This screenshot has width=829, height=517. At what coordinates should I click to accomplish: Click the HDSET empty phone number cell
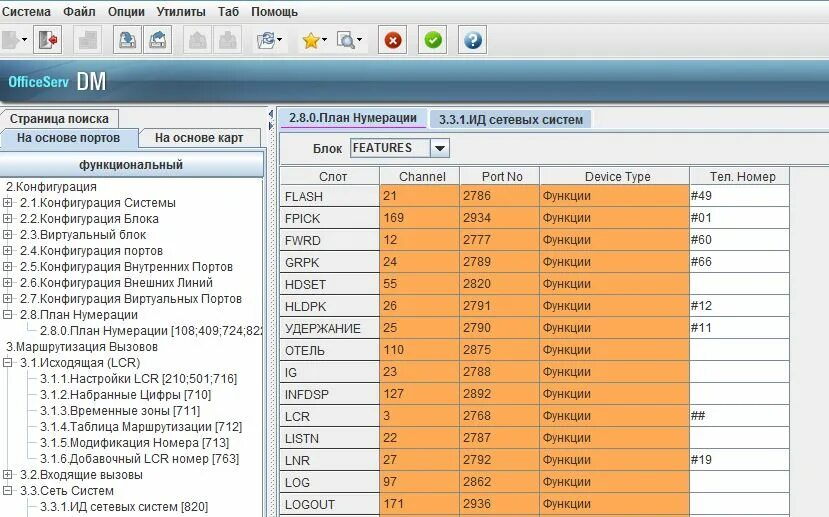tap(740, 284)
